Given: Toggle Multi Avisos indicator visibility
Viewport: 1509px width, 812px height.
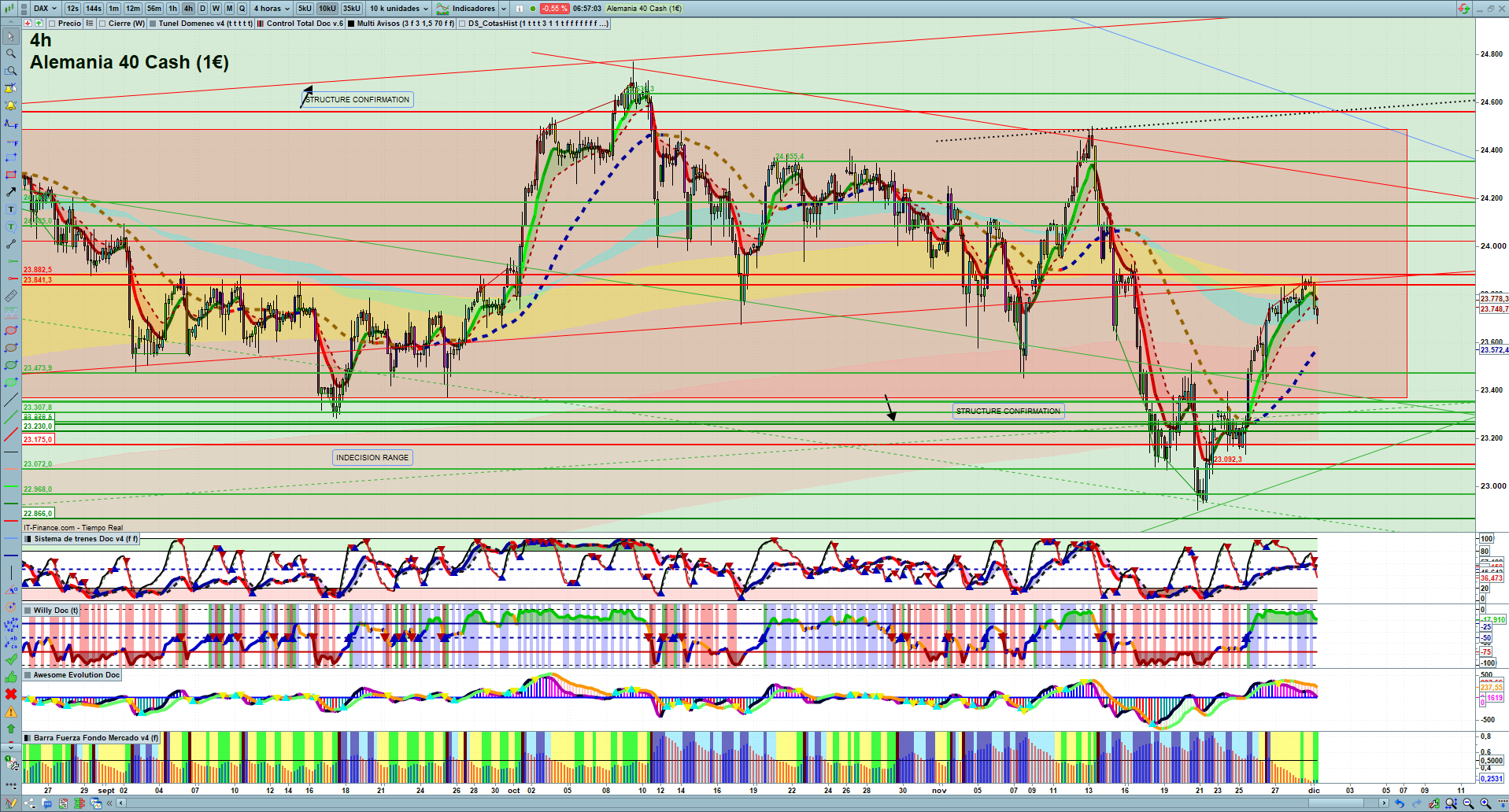Looking at the screenshot, I should click(351, 24).
